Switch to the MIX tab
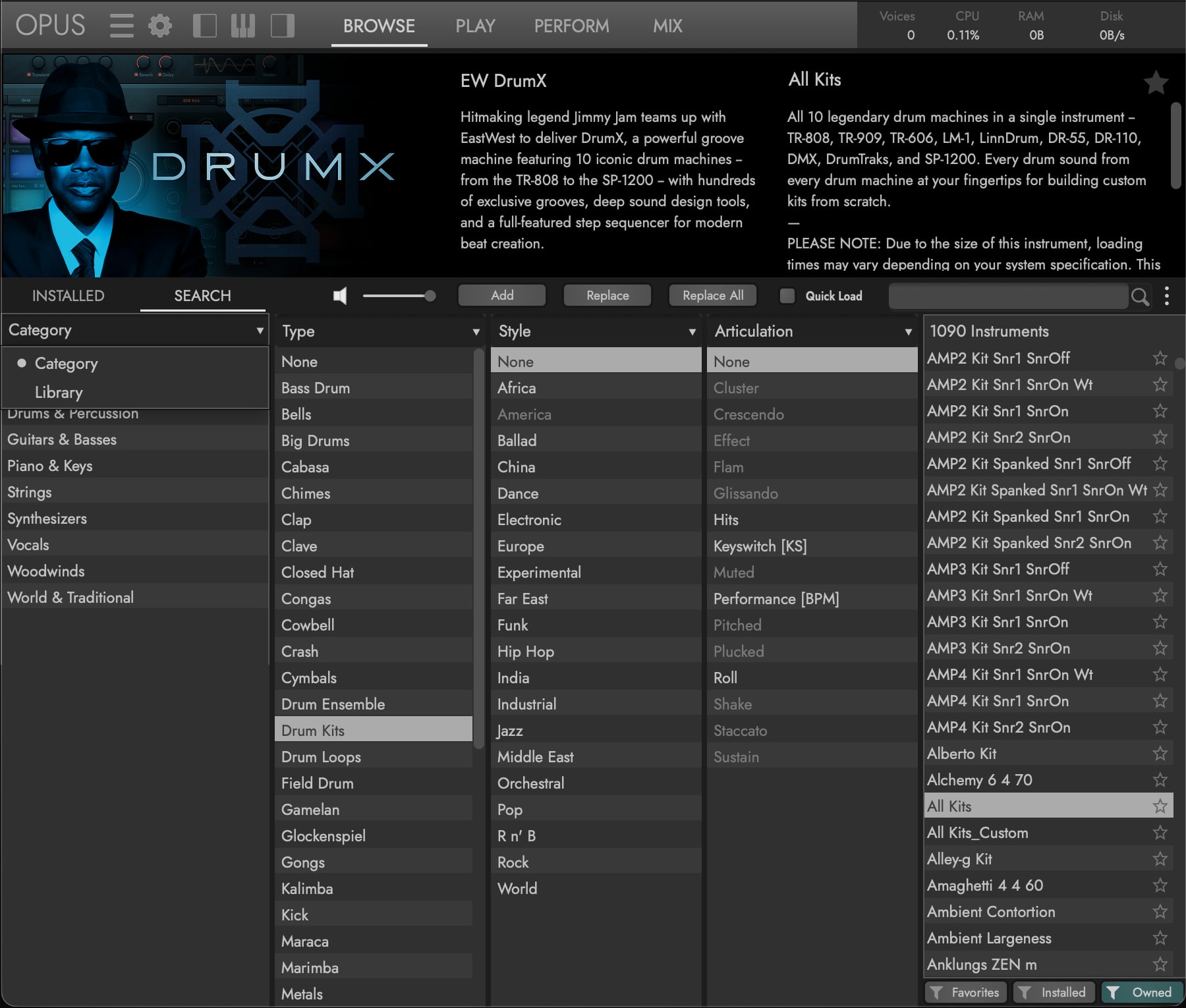The image size is (1186, 1008). [667, 26]
